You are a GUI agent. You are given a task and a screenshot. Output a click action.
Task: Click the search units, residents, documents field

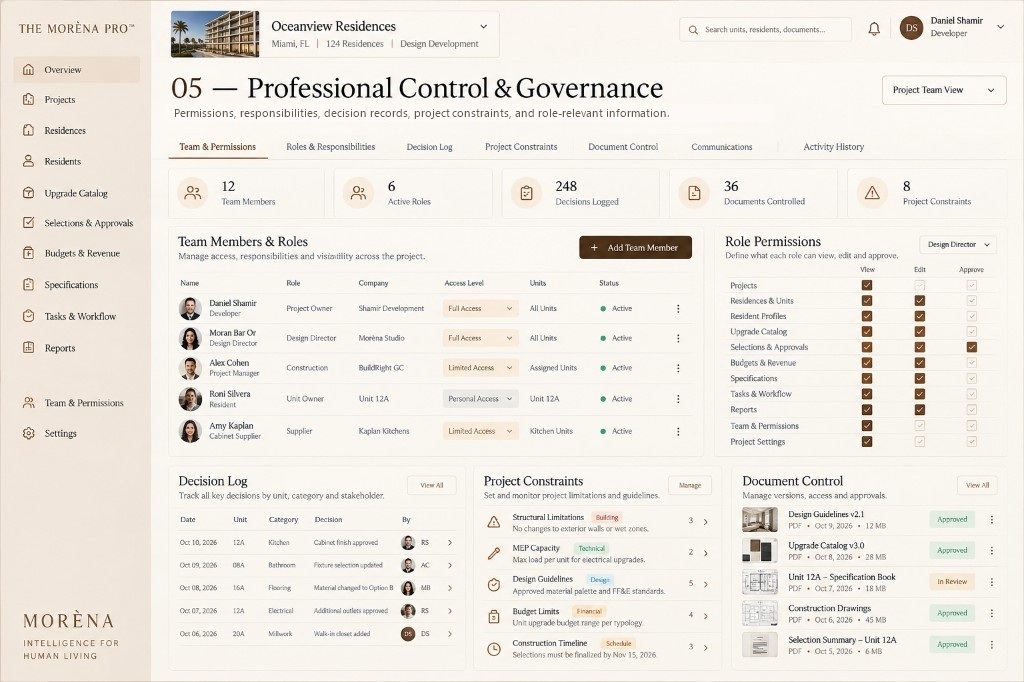coord(765,29)
